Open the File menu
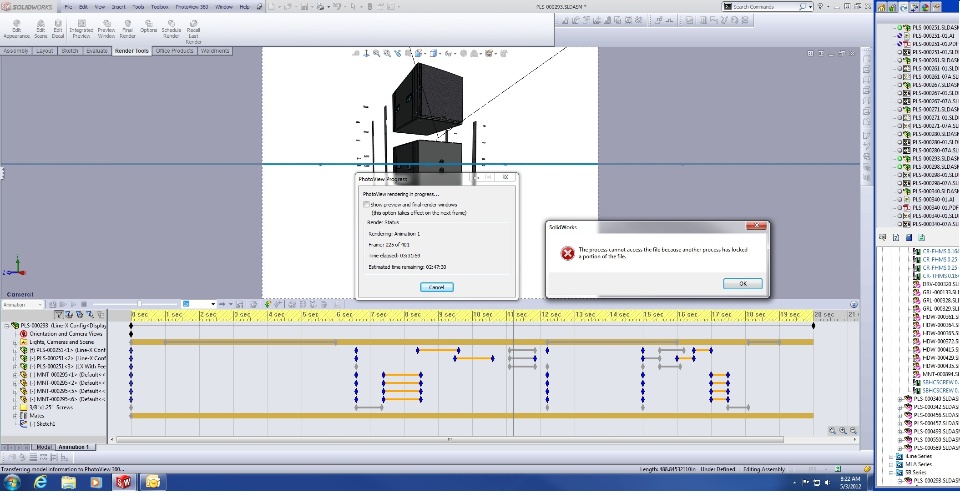 pyautogui.click(x=68, y=7)
